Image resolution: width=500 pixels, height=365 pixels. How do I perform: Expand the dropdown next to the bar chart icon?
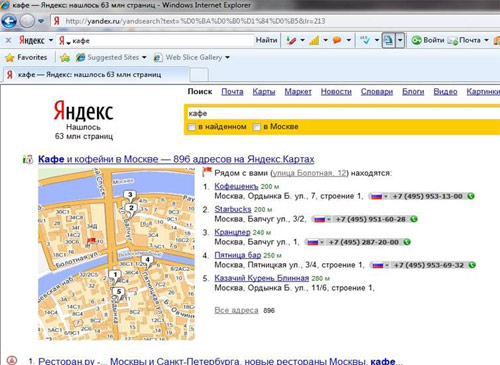tap(325, 40)
